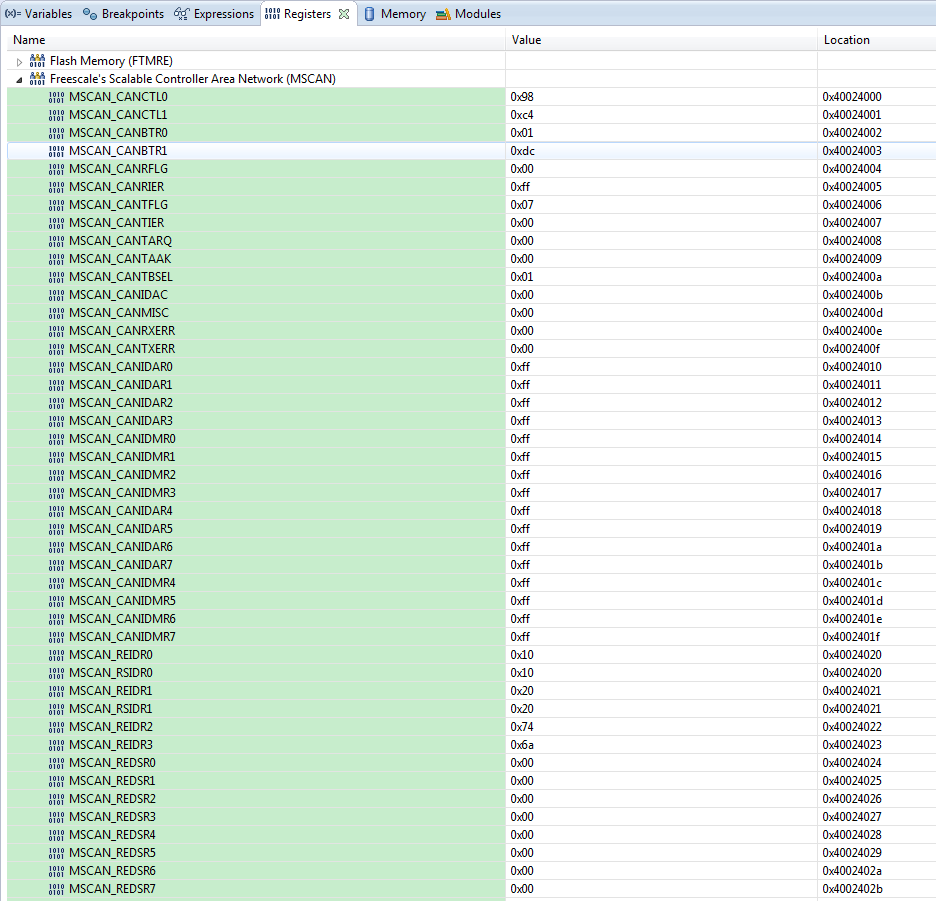
Task: Click the register icon beside MSCAN_CANMISC
Action: pyautogui.click(x=56, y=313)
